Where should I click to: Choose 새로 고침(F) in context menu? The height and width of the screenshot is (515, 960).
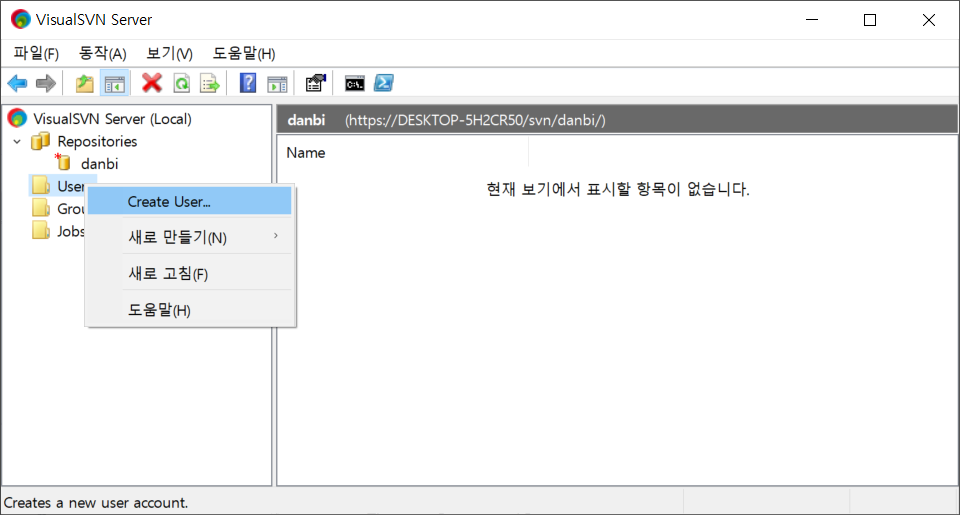(189, 273)
